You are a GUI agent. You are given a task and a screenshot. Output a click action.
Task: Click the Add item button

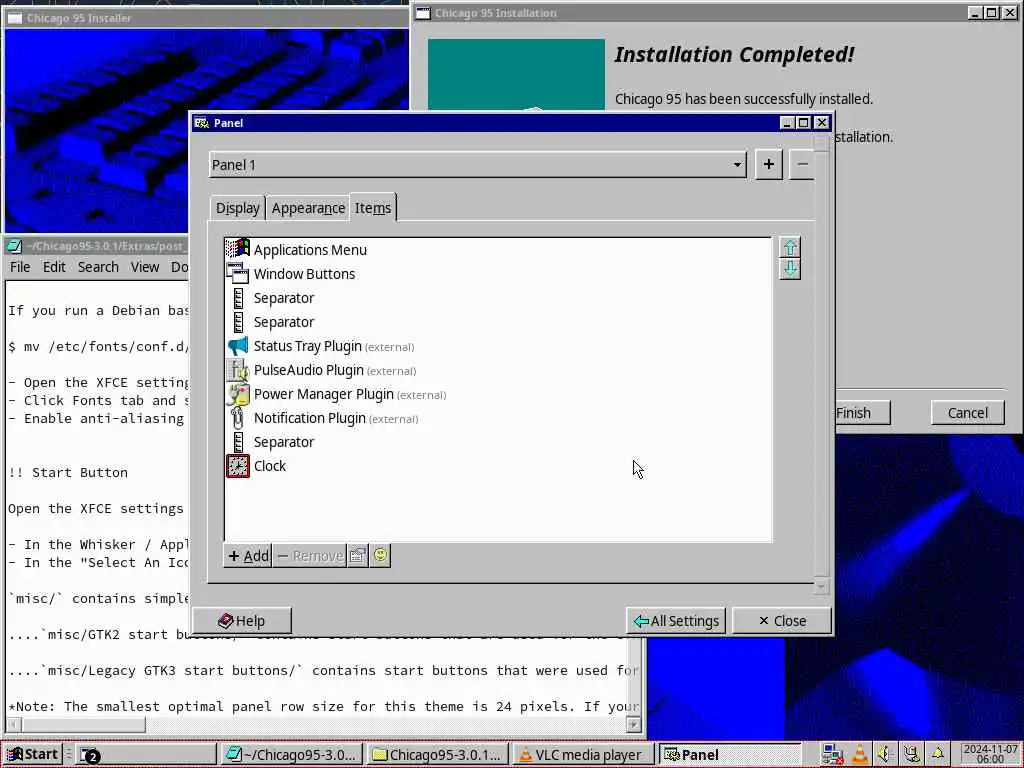[x=248, y=556]
